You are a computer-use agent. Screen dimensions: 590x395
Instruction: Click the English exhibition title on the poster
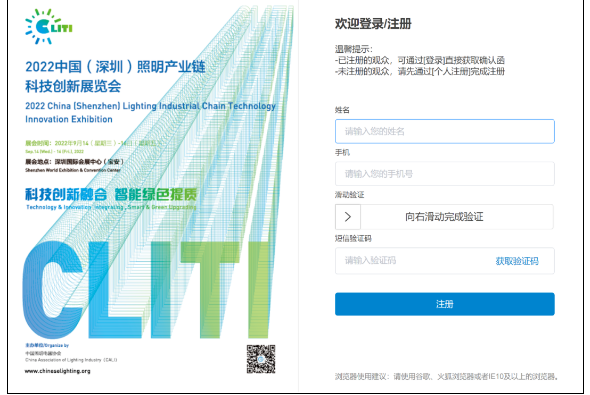point(150,112)
